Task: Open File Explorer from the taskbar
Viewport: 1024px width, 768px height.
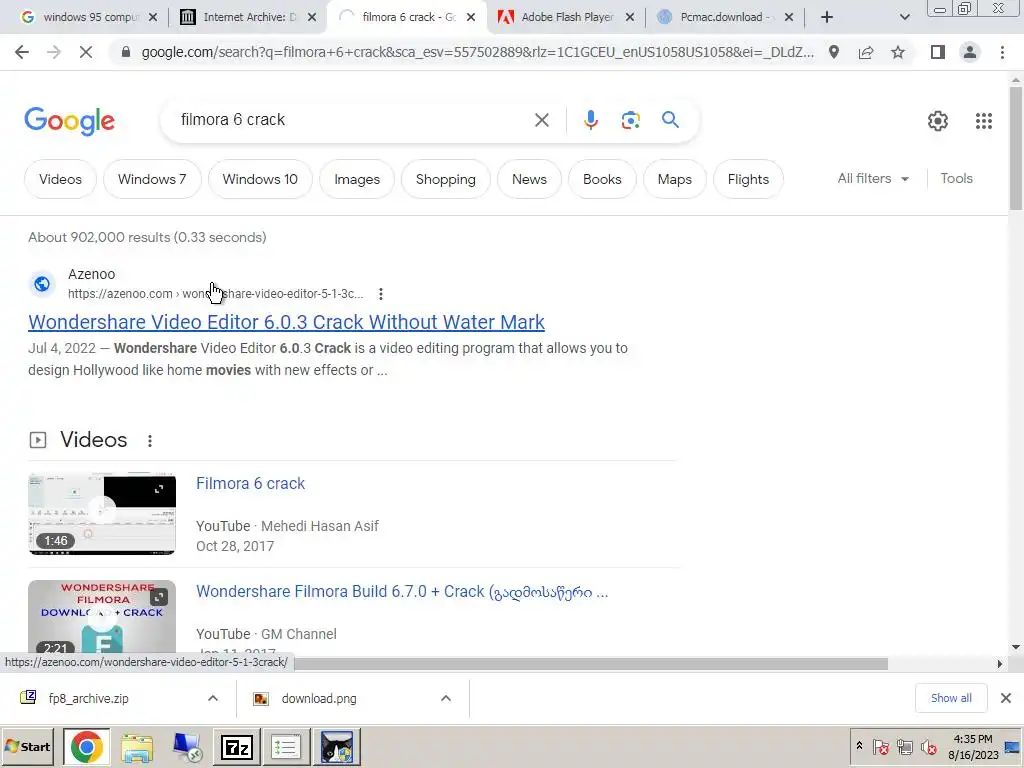Action: pos(136,747)
